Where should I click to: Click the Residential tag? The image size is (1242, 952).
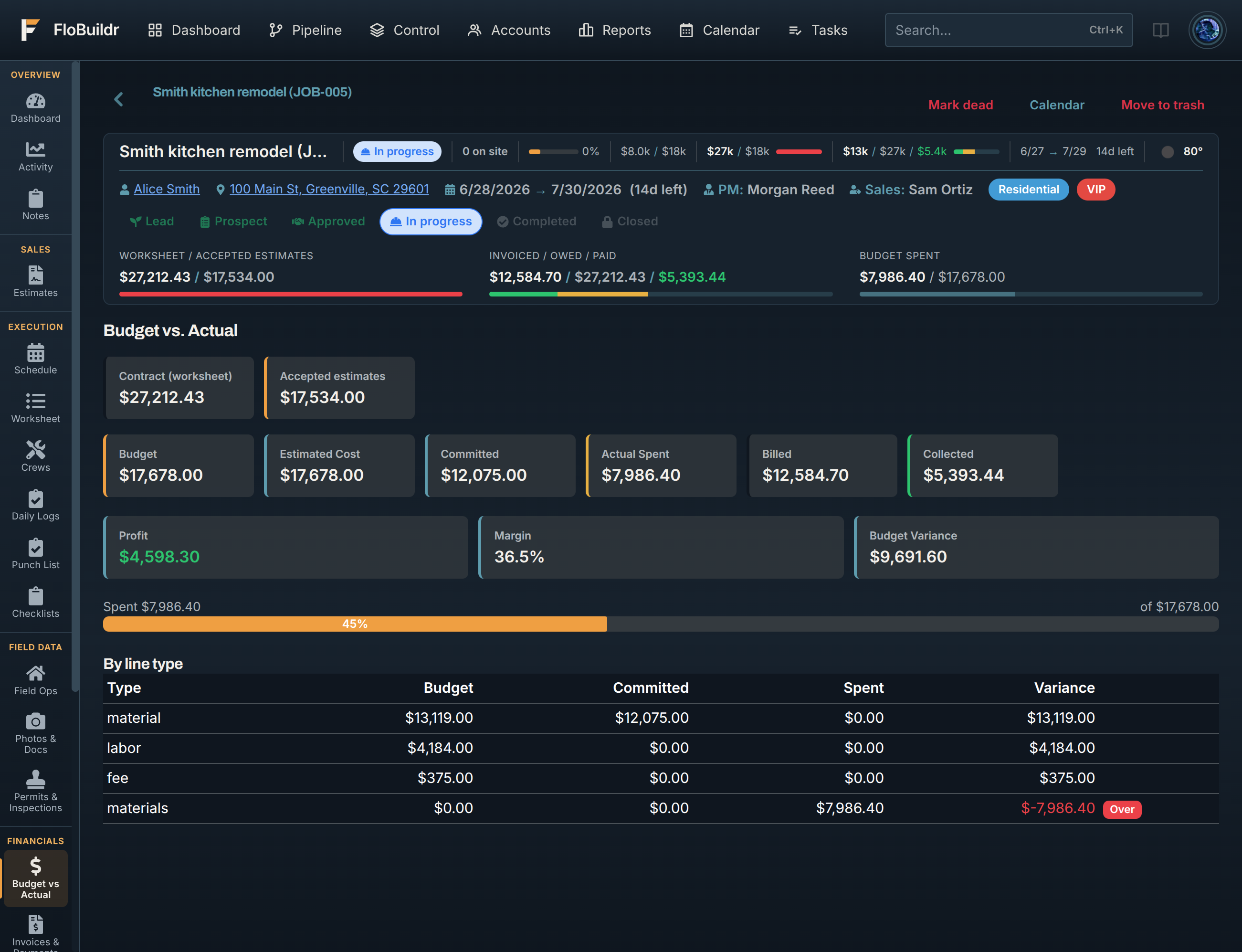pyautogui.click(x=1028, y=189)
